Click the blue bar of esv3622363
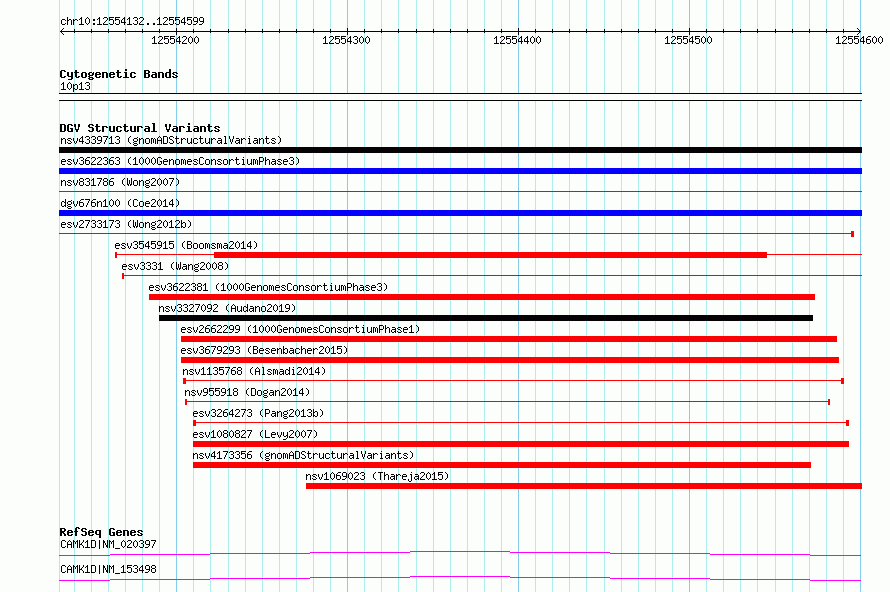Screen dimensions: 890x592 click(x=460, y=171)
